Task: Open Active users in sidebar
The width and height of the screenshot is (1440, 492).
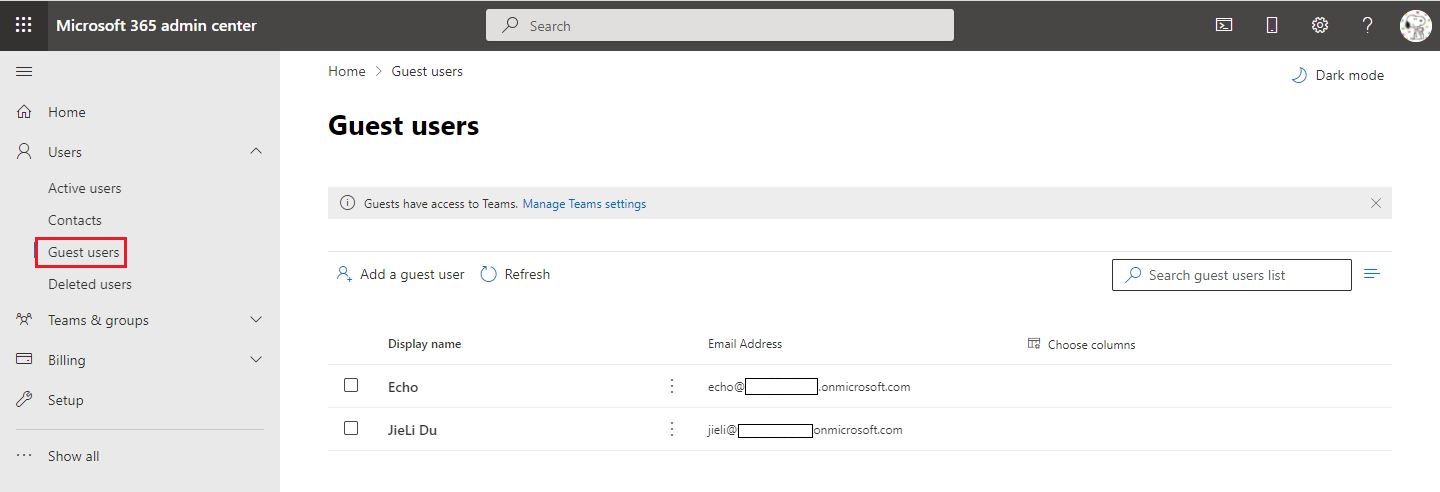Action: point(85,188)
